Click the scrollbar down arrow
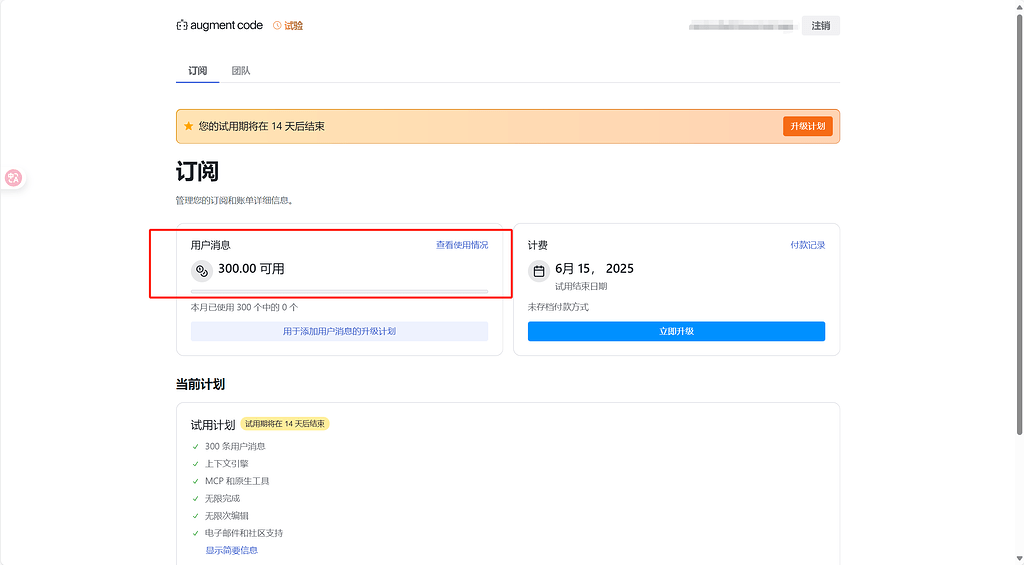 tap(1019, 559)
